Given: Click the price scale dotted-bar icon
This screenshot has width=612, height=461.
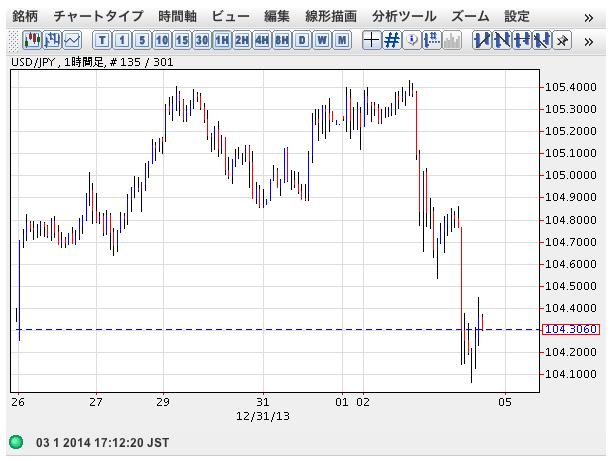Looking at the screenshot, I should [432, 40].
